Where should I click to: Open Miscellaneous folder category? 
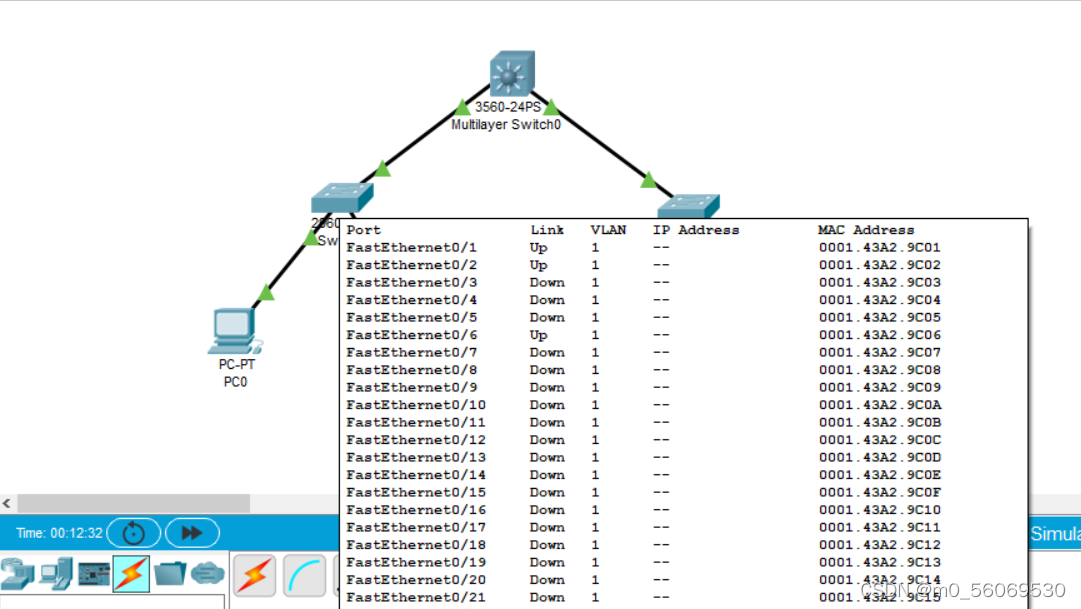tap(170, 573)
